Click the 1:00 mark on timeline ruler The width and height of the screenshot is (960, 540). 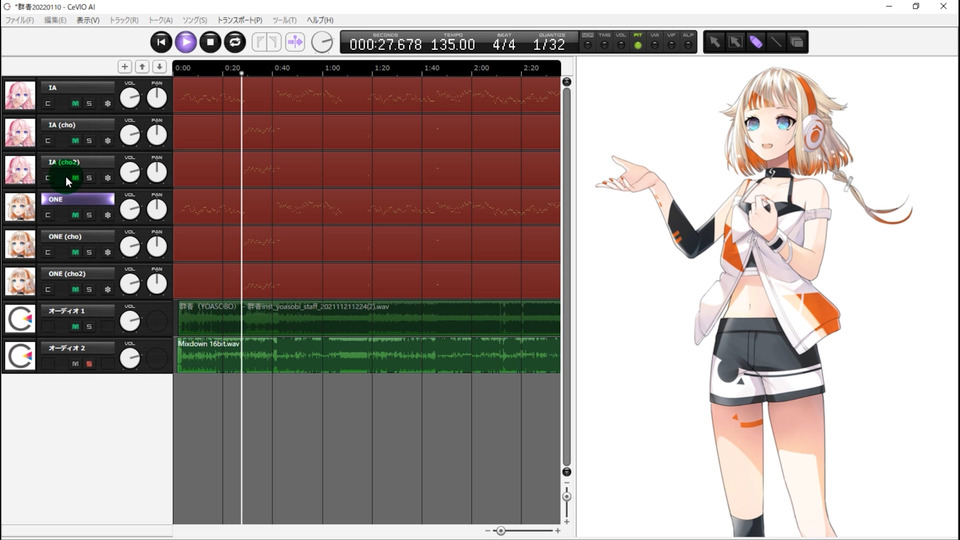(332, 68)
